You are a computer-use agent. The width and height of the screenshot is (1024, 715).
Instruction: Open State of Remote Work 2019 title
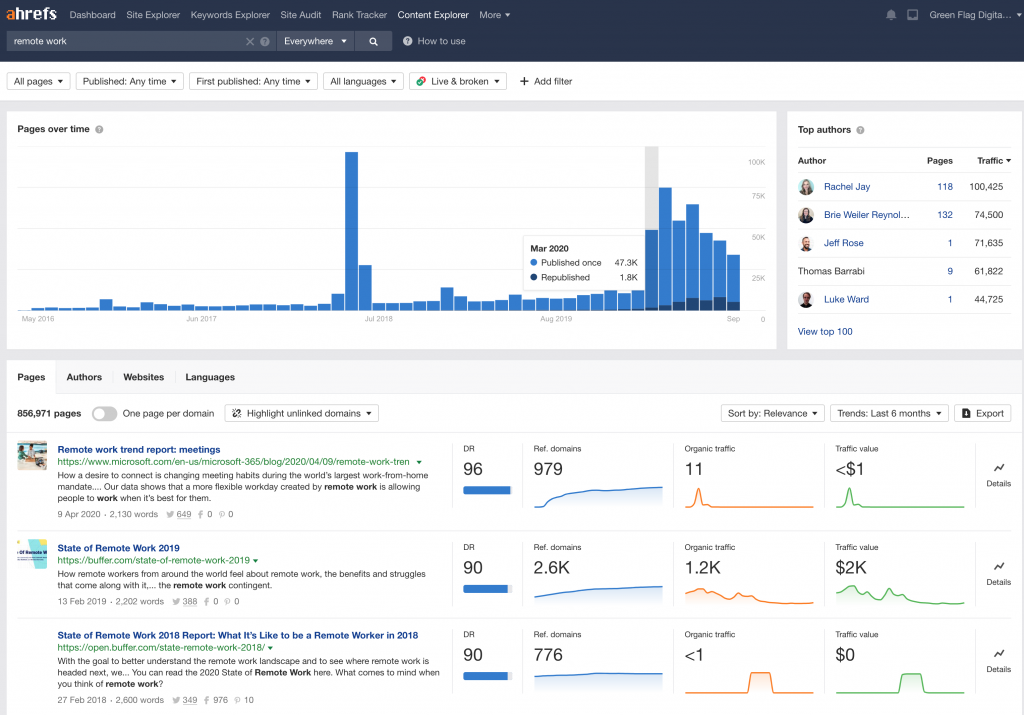[118, 548]
